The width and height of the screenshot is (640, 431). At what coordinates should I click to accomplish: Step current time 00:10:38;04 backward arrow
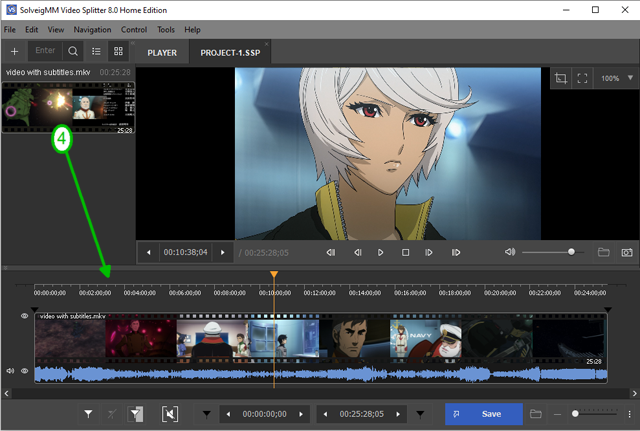[x=149, y=252]
